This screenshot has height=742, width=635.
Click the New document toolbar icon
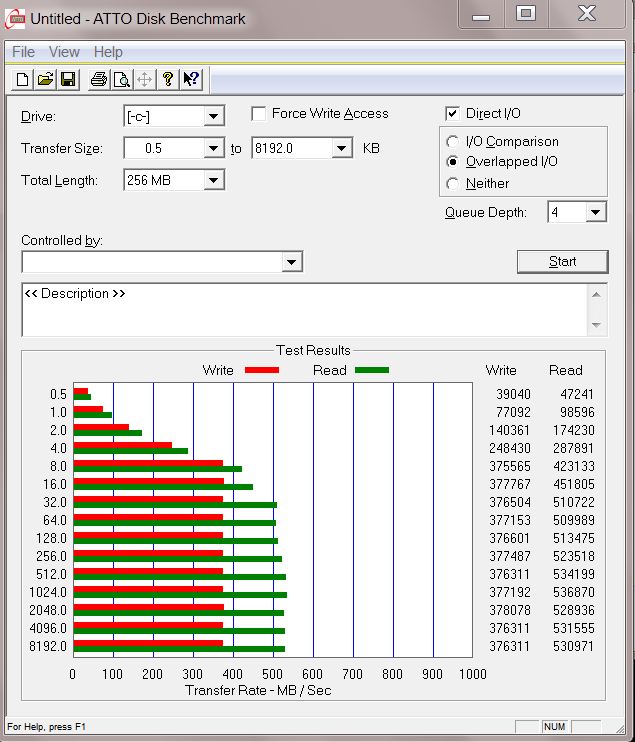tap(22, 79)
